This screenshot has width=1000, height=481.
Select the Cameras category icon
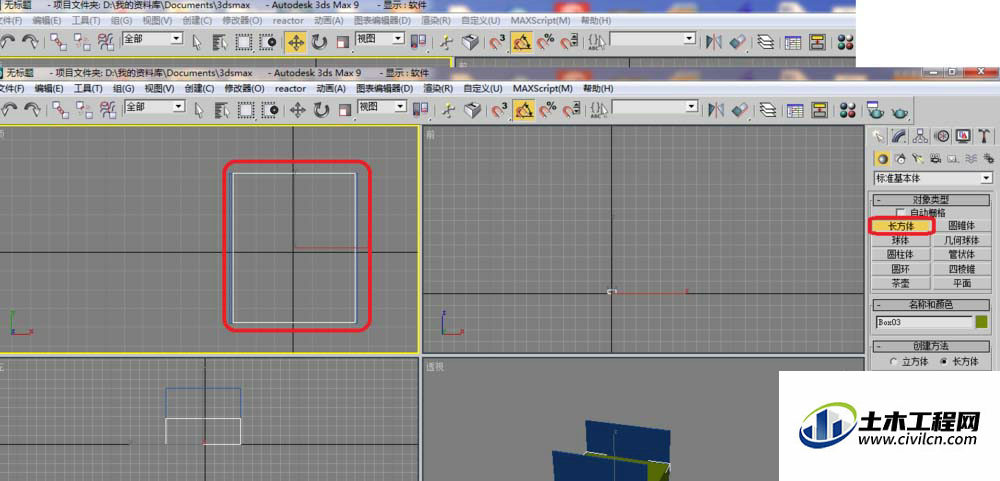click(936, 158)
